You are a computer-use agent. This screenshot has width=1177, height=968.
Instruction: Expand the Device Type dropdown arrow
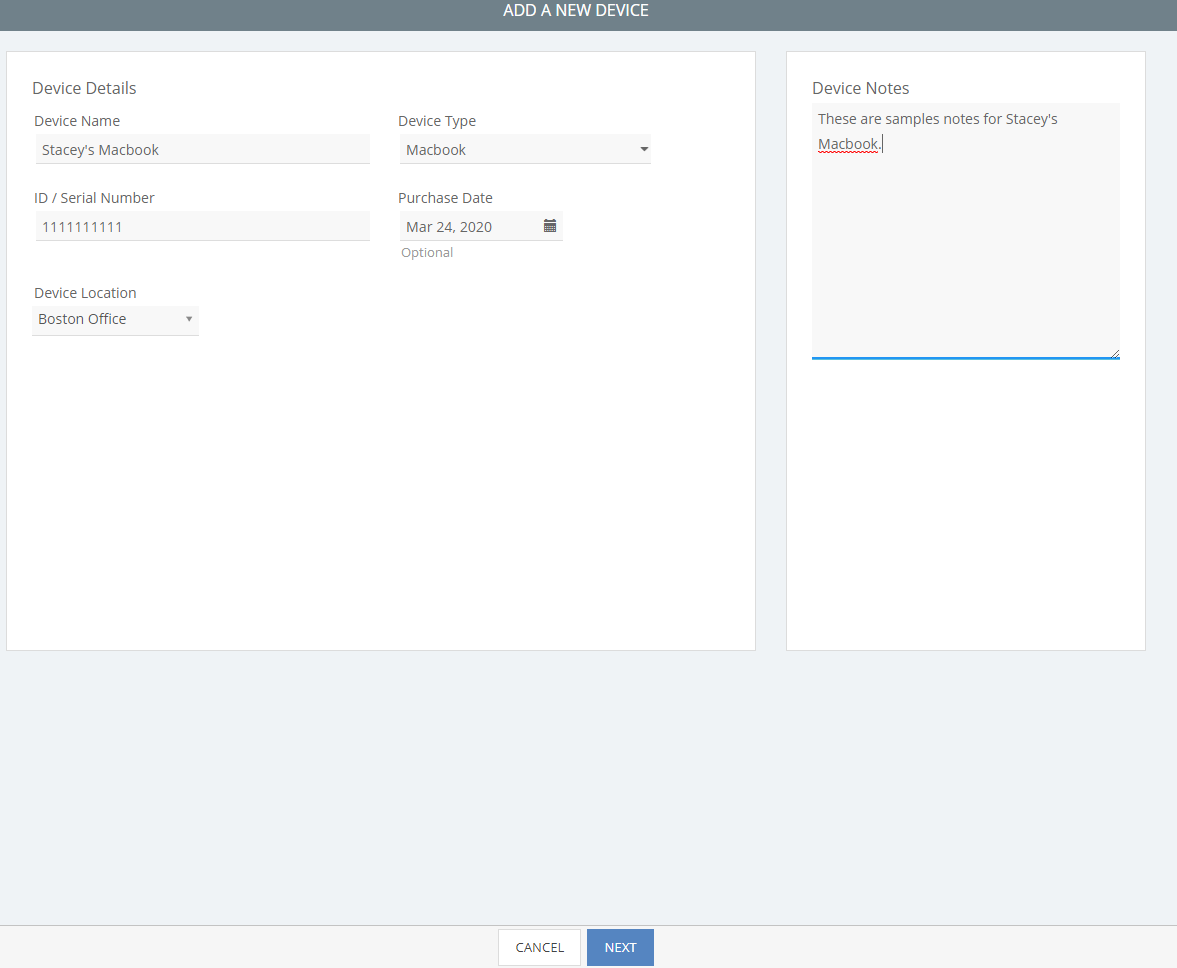click(644, 149)
